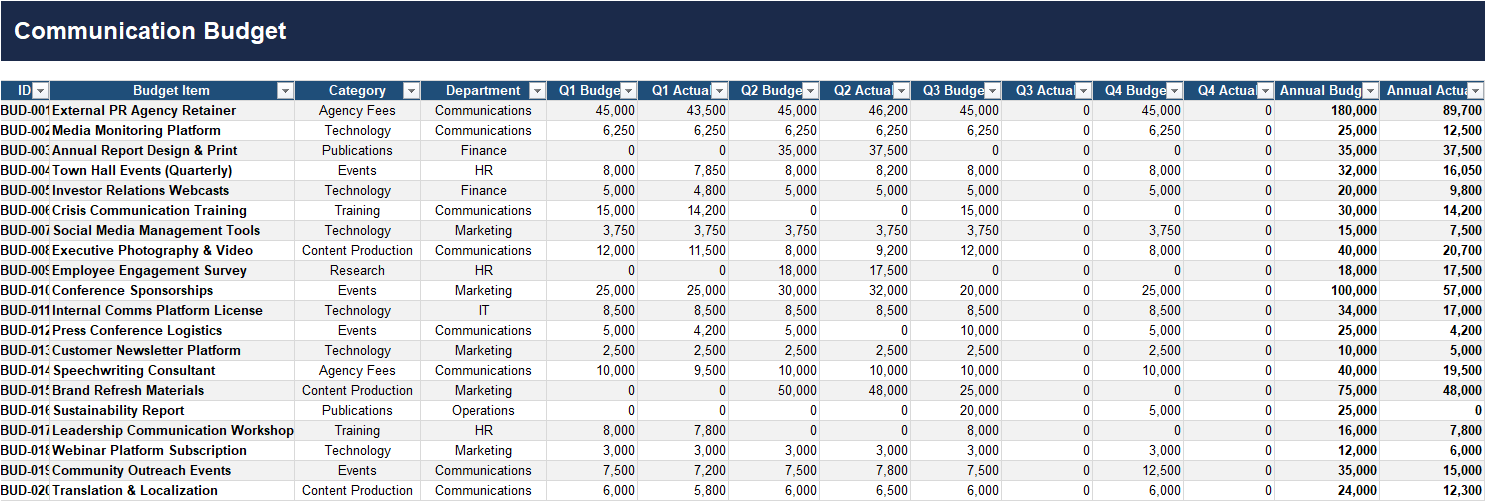Open the Q4 Actual filter dropdown
Screen dimensions: 1485x501
pos(1265,91)
